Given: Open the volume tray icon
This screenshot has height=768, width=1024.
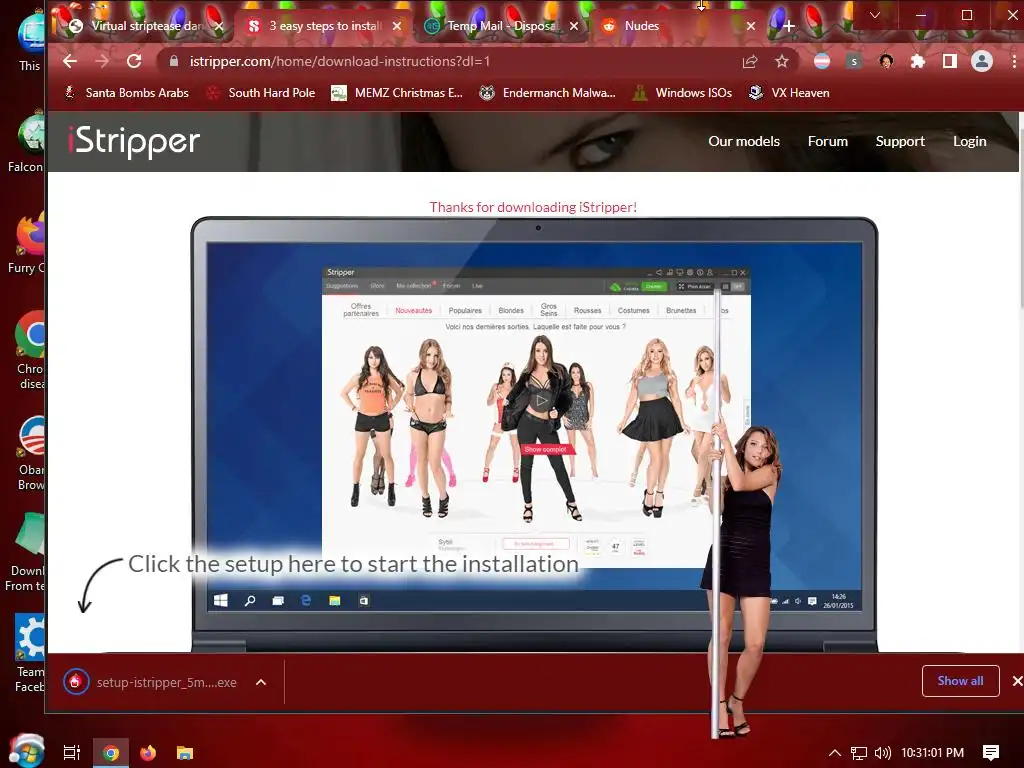Looking at the screenshot, I should (x=882, y=752).
